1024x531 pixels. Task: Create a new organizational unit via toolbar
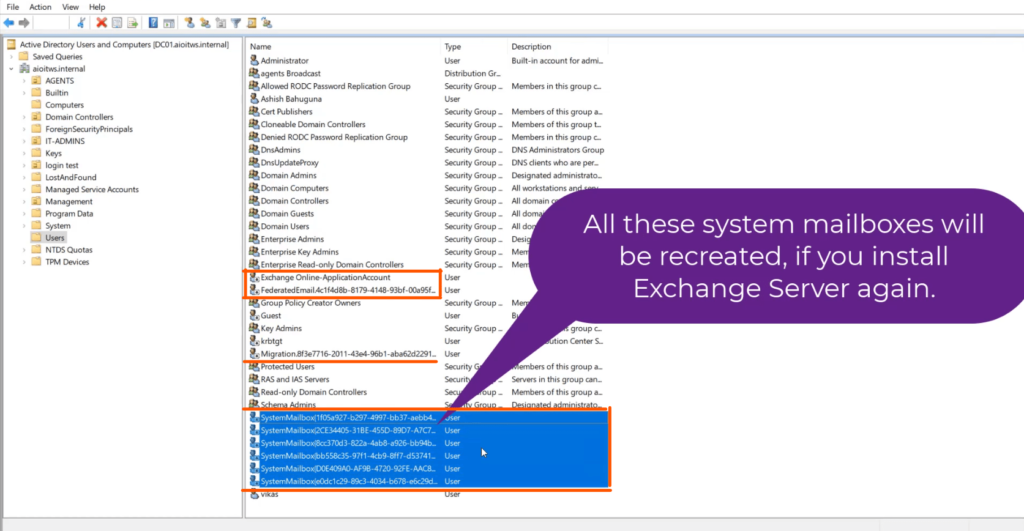(x=221, y=23)
